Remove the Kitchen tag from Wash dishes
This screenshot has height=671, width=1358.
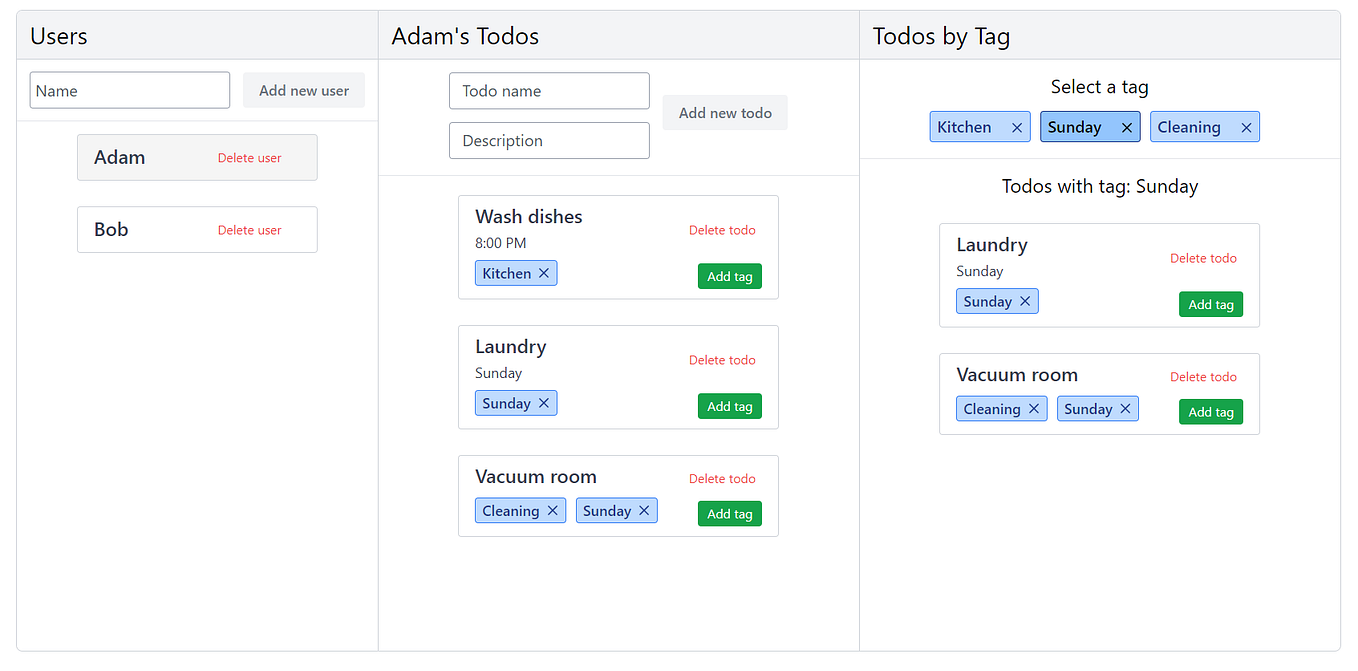click(544, 272)
